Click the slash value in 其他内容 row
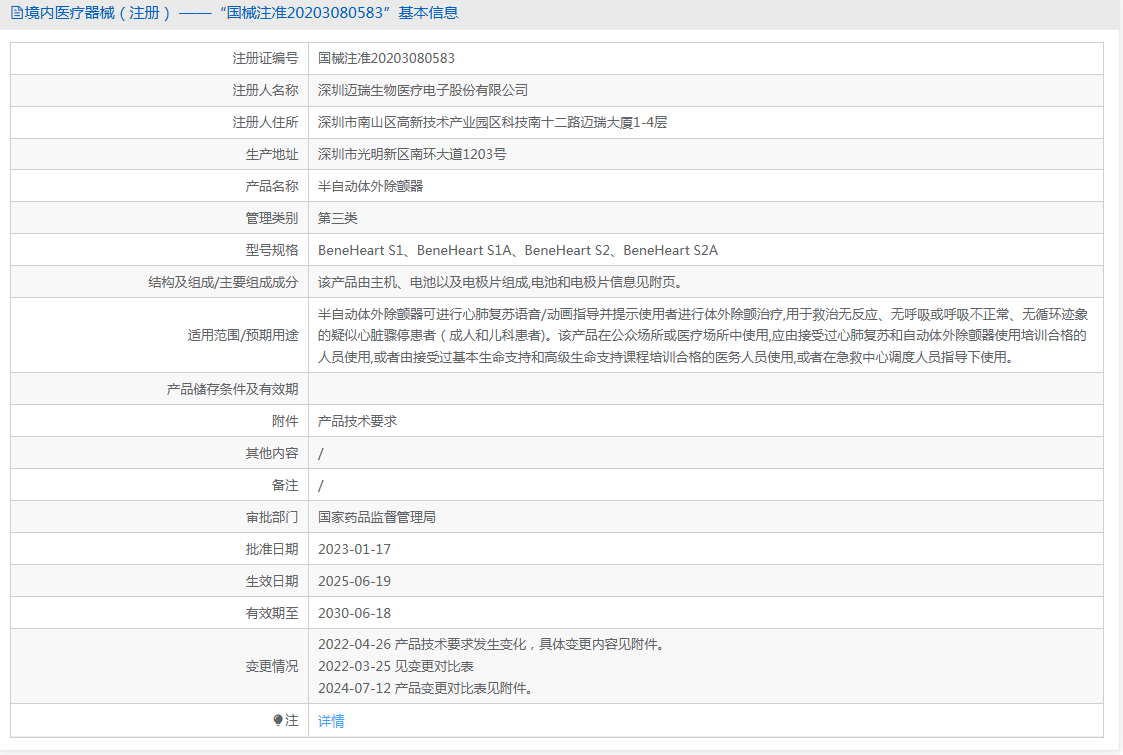 pos(321,453)
